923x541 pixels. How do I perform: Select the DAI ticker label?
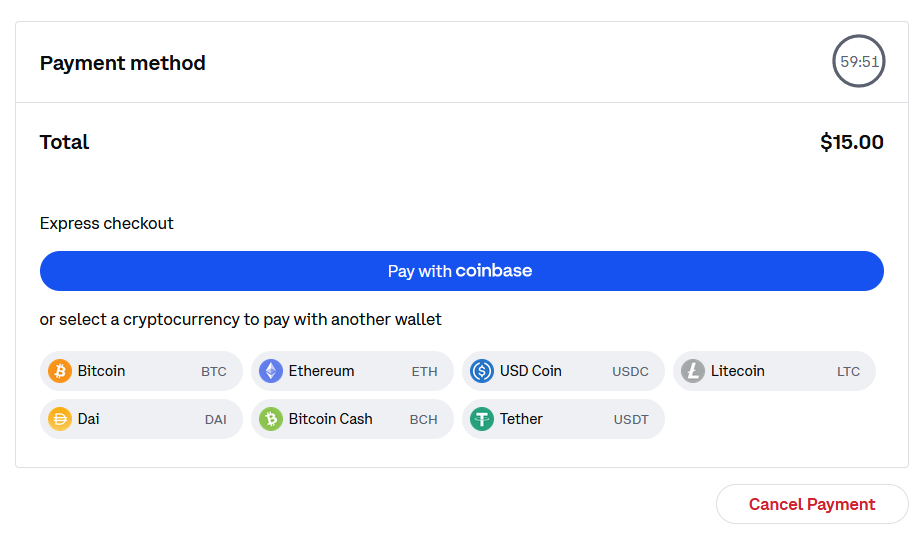click(x=215, y=420)
